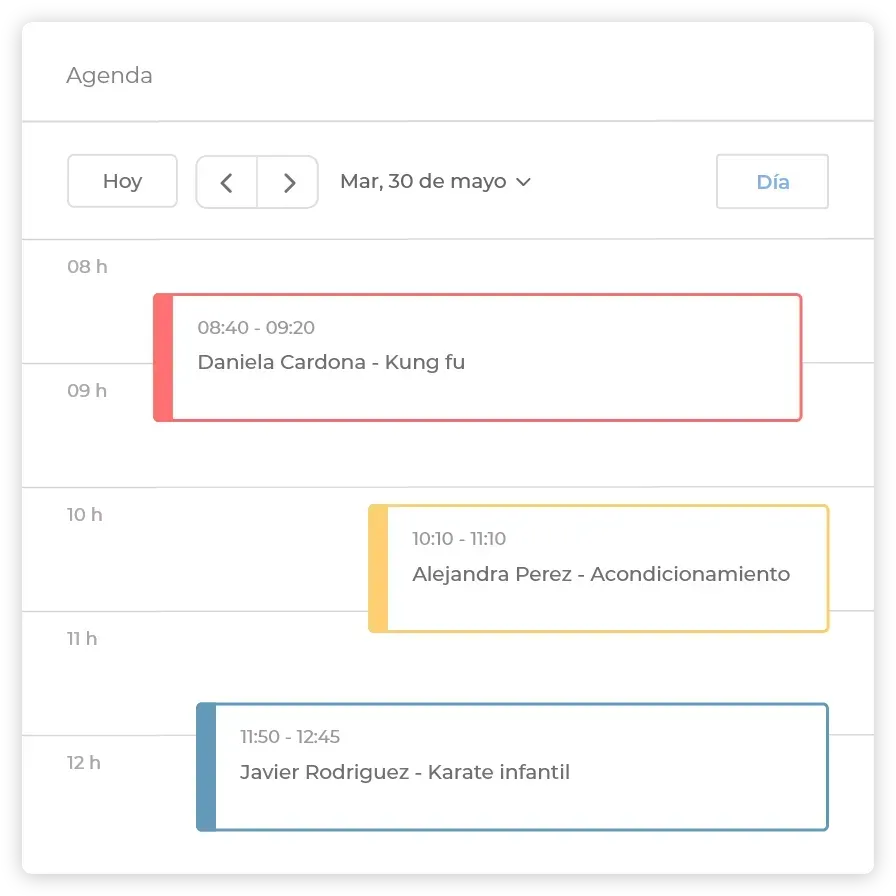Click the red color bar of Kung fu event
The image size is (896, 896).
163,358
